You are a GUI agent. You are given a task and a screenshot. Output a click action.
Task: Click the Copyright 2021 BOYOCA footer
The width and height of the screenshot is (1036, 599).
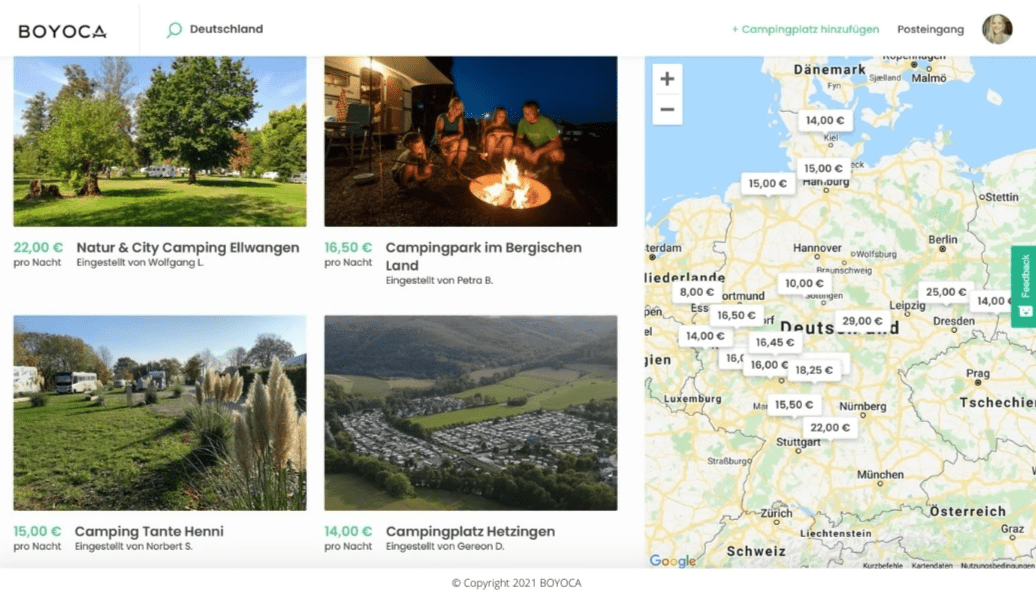click(x=517, y=583)
